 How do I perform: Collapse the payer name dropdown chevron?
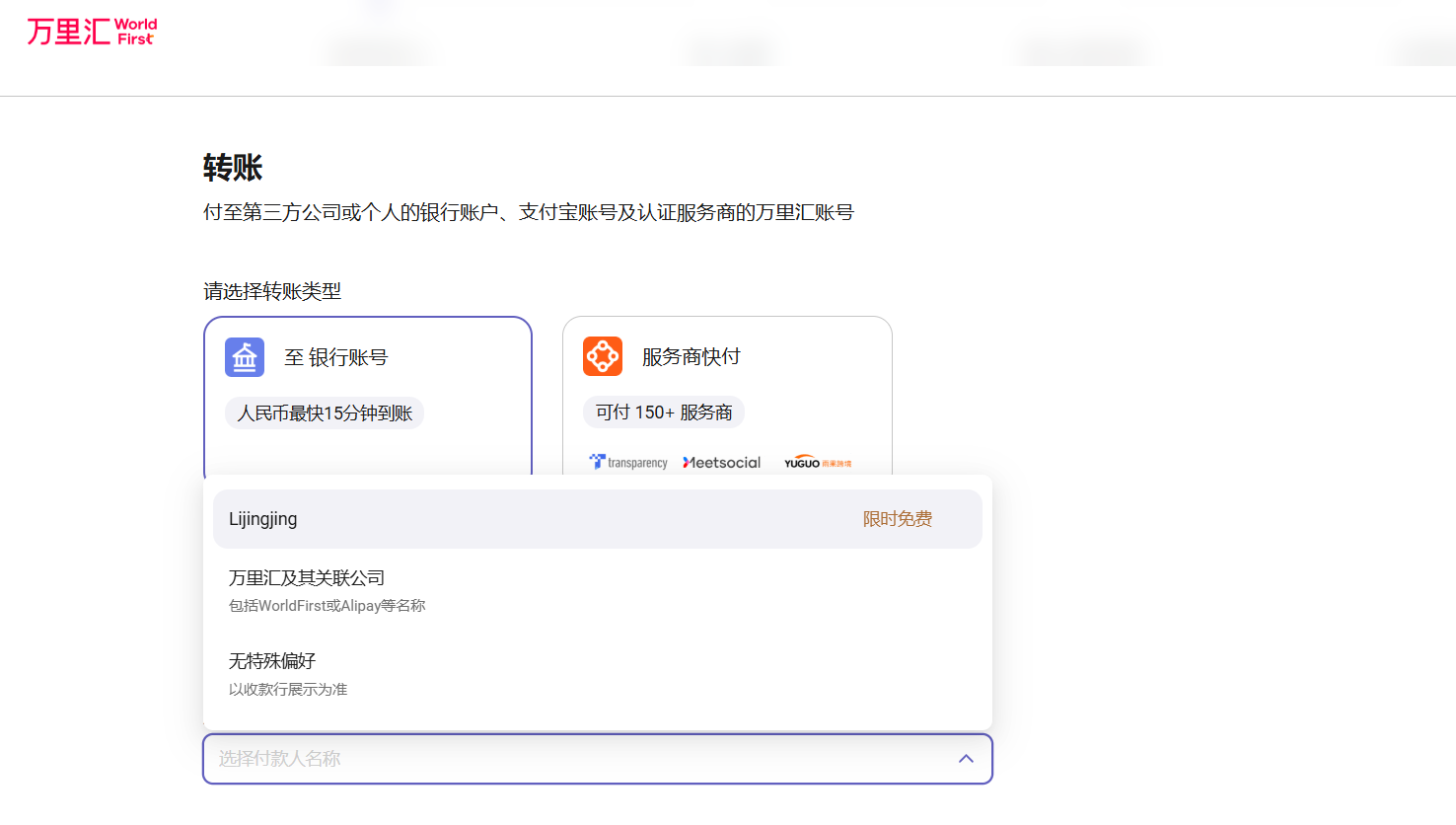[x=966, y=759]
